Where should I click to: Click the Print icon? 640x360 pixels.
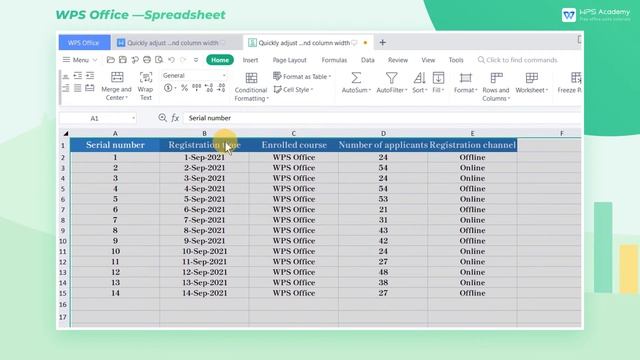pyautogui.click(x=147, y=60)
